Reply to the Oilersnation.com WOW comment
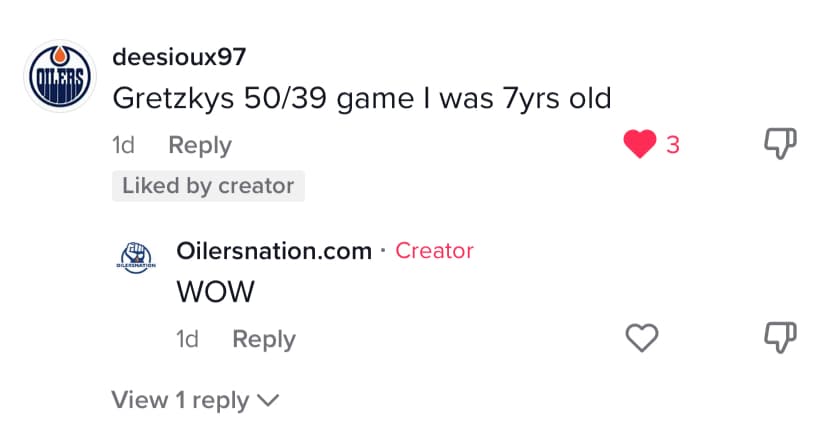The image size is (828, 441). click(x=264, y=339)
